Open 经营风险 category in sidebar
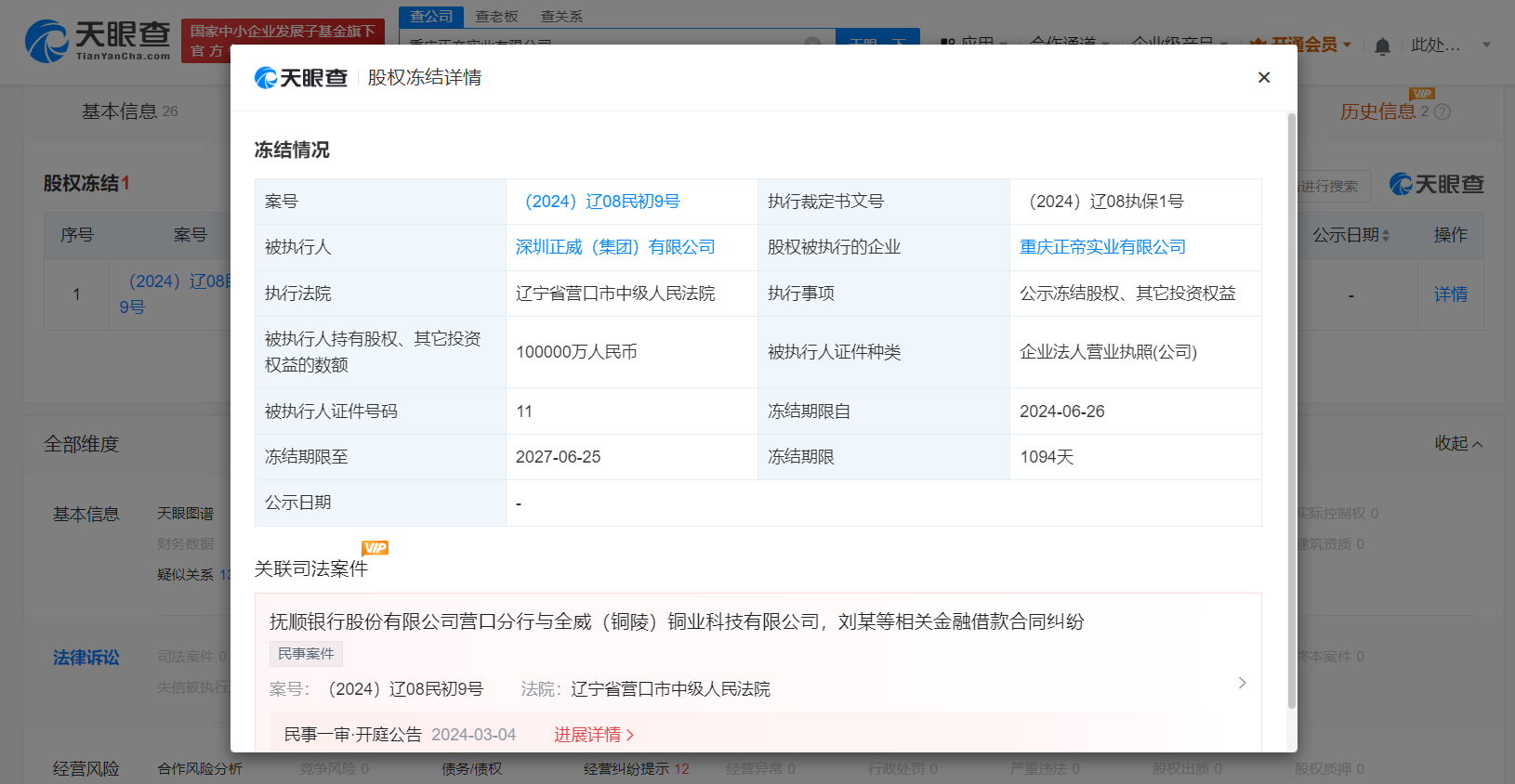Viewport: 1515px width, 784px height. click(86, 769)
